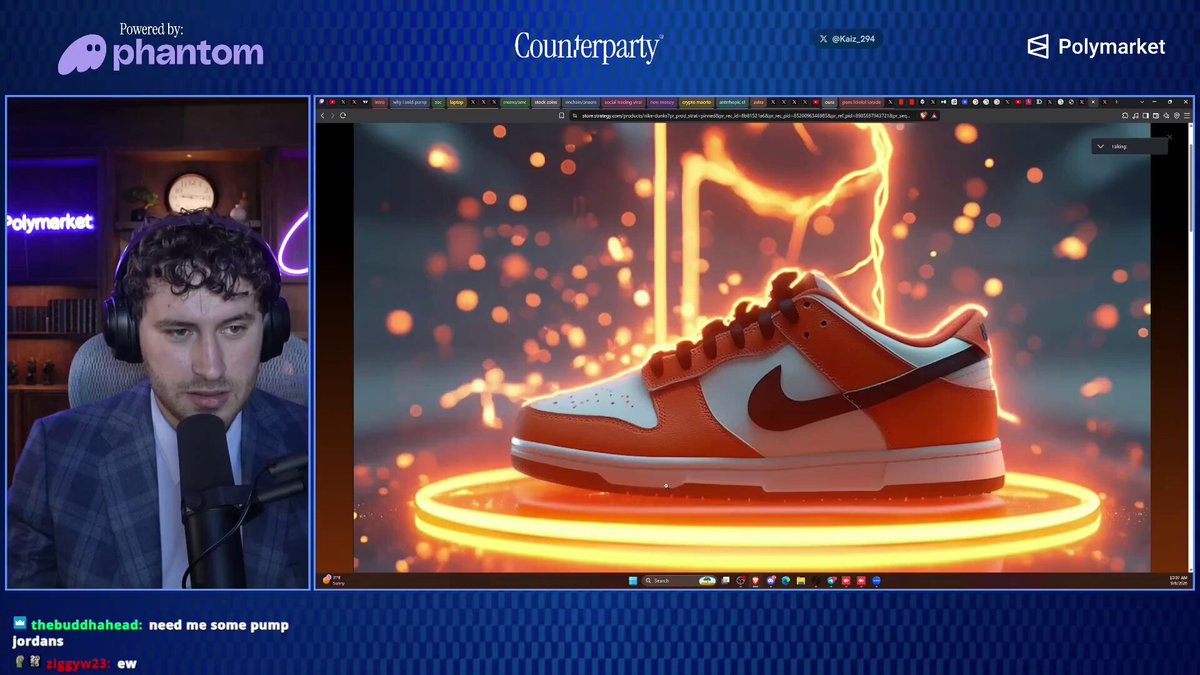Click the @Kaiz_294 X handle
This screenshot has height=675, width=1200.
tap(848, 39)
